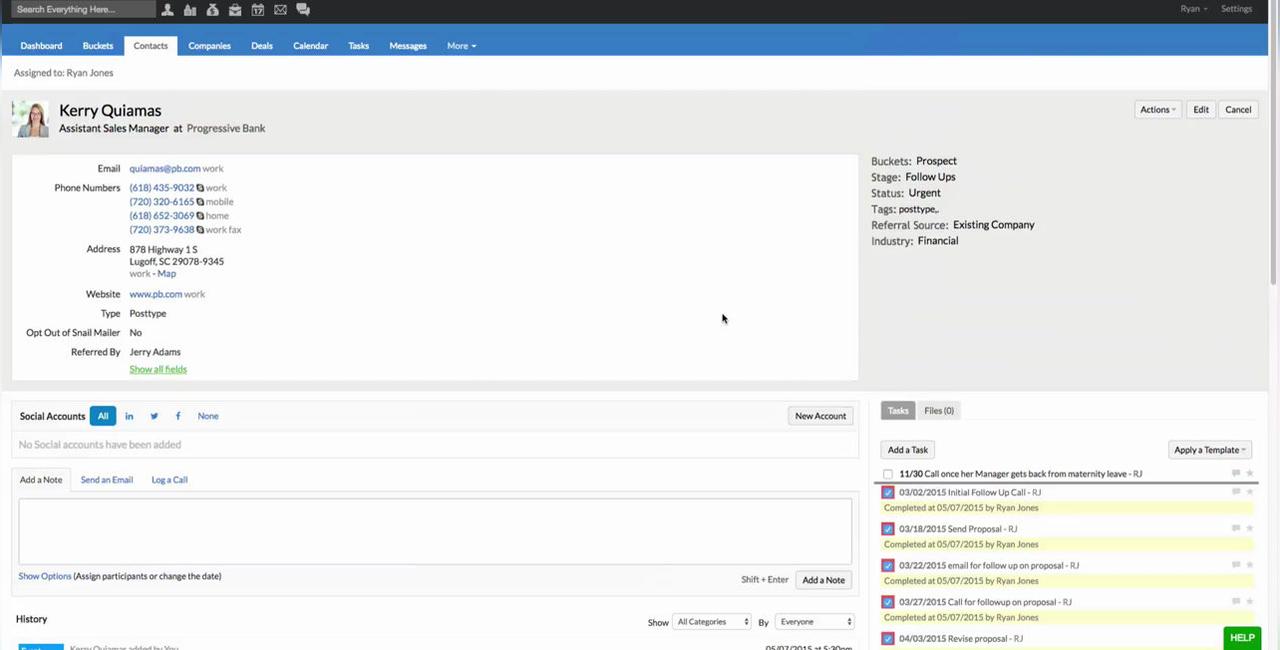1280x650 pixels.
Task: Check the 11/30 Call once Manager returns task
Action: [888, 474]
